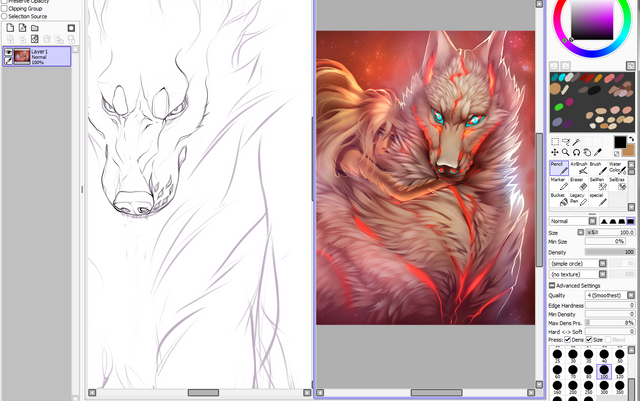Click the sketch canvas horizontal scrollbar thumb
640x401 pixels.
click(x=203, y=392)
